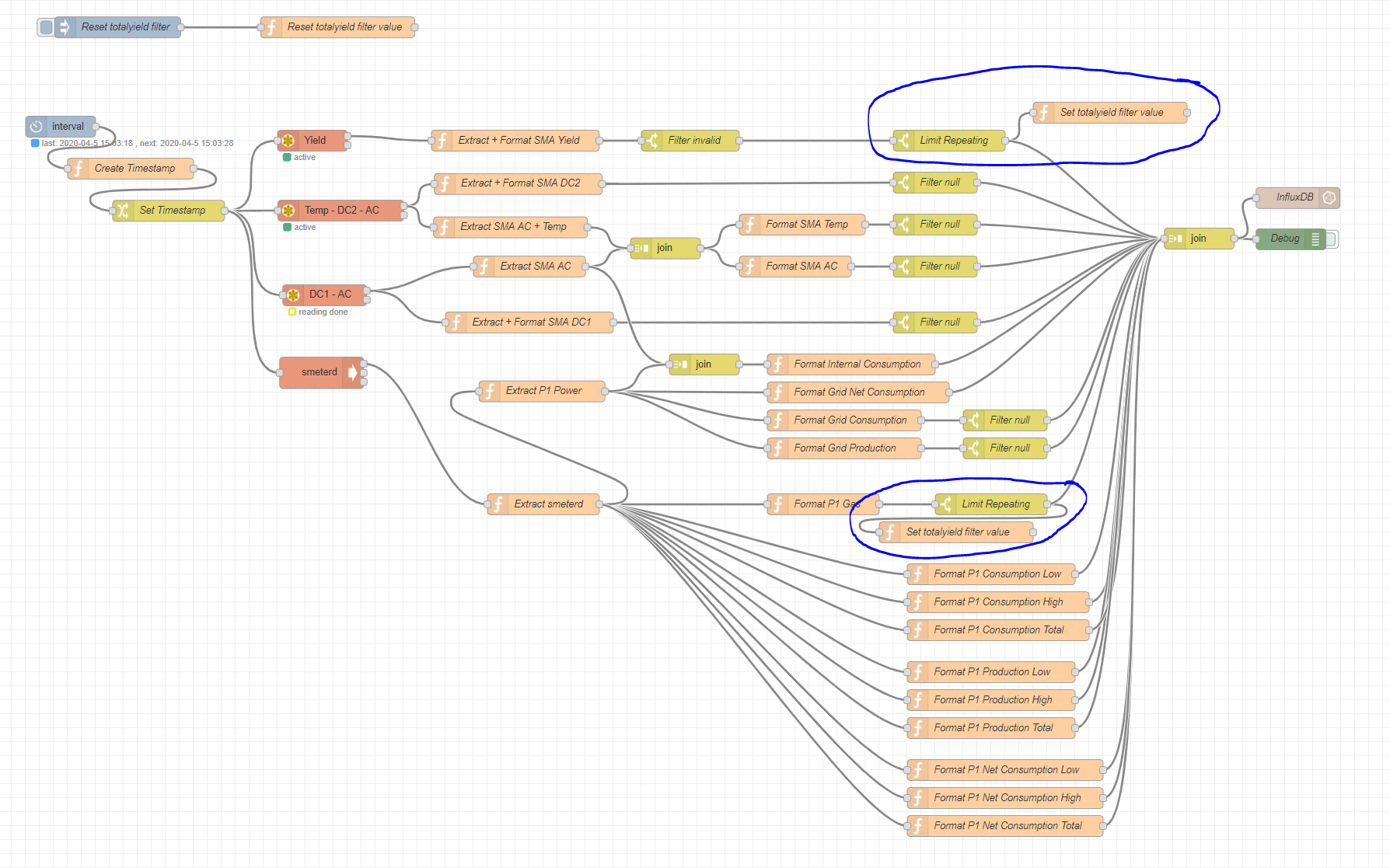Select the InfluxDB node icon

[x=1329, y=197]
